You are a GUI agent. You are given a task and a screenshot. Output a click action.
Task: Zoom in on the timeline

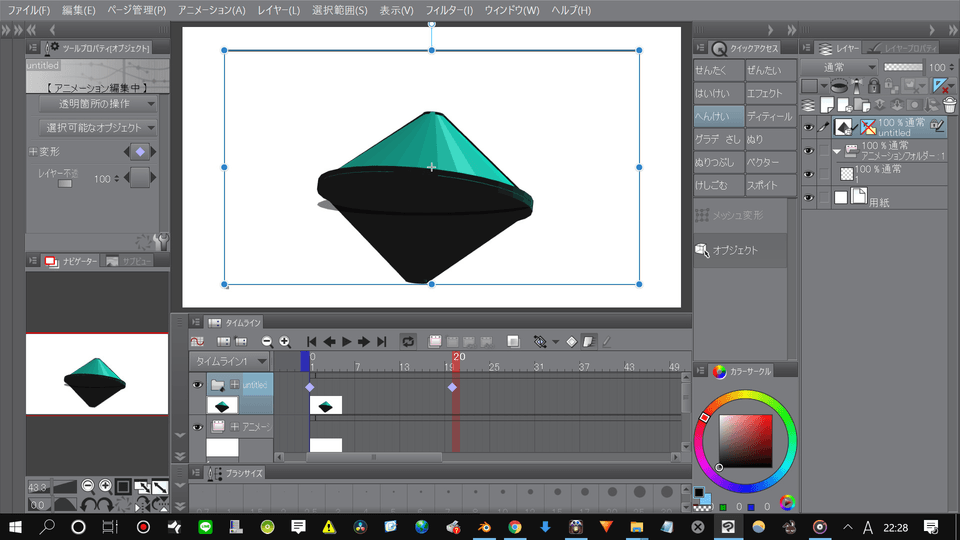[x=285, y=341]
